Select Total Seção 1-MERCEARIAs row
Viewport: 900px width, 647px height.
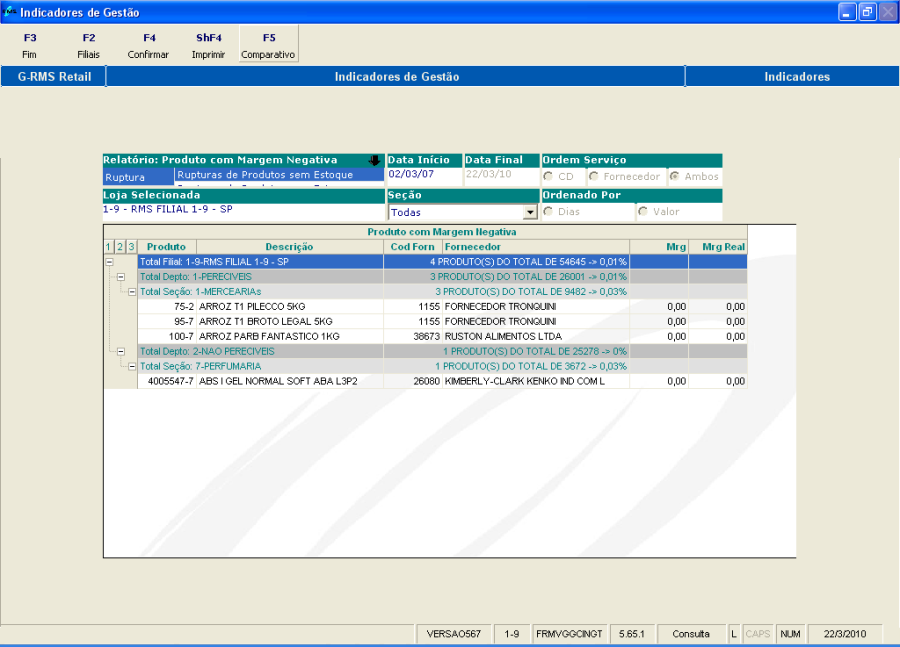[x=442, y=292]
